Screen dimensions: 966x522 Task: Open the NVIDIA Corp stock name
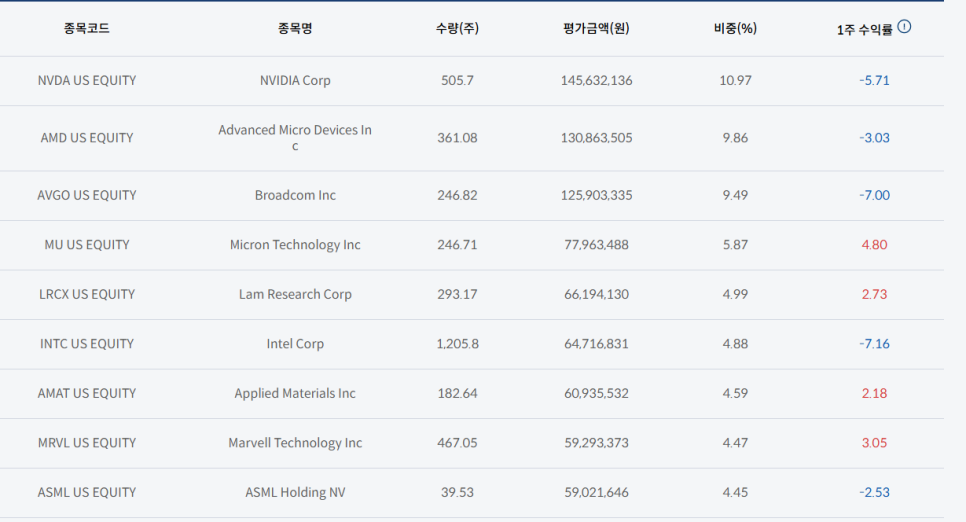(295, 81)
